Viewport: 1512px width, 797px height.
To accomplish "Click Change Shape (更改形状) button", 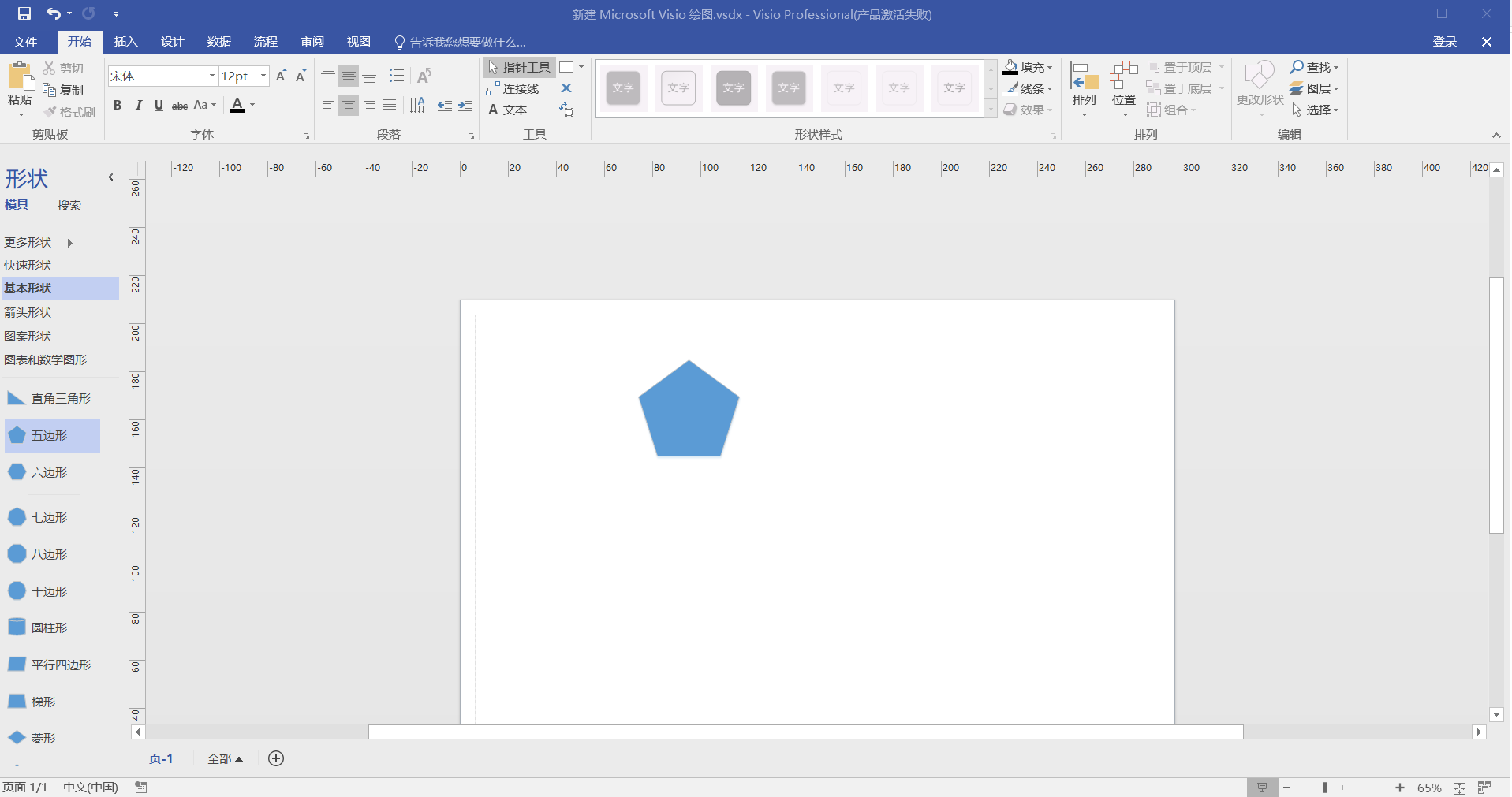I will coord(1260,88).
